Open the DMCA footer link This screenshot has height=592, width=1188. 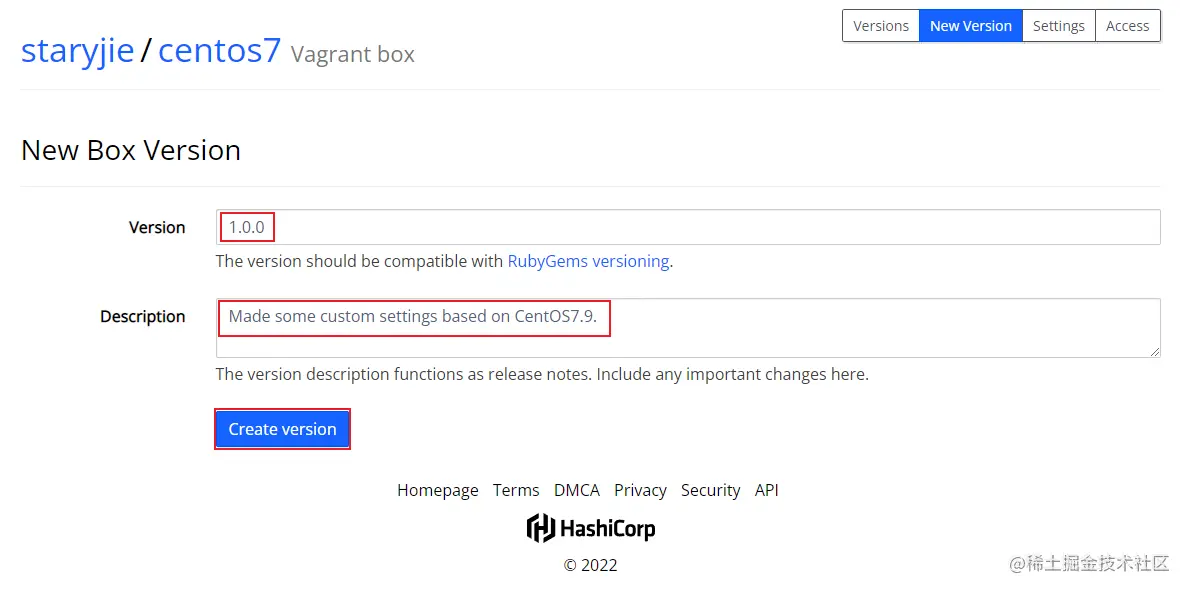[577, 490]
